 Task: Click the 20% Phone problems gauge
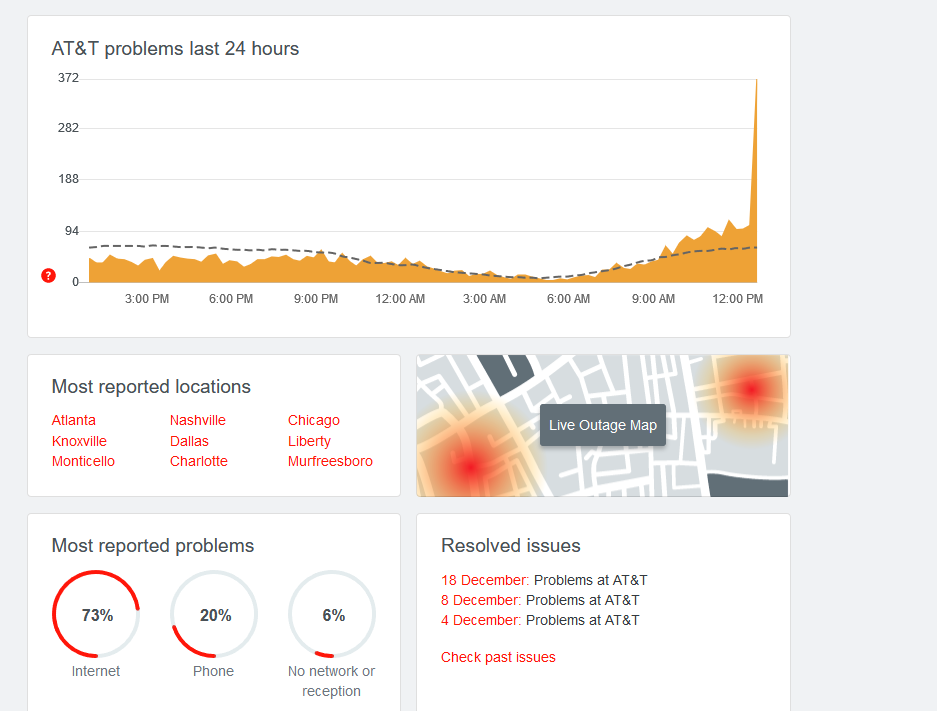pyautogui.click(x=214, y=614)
